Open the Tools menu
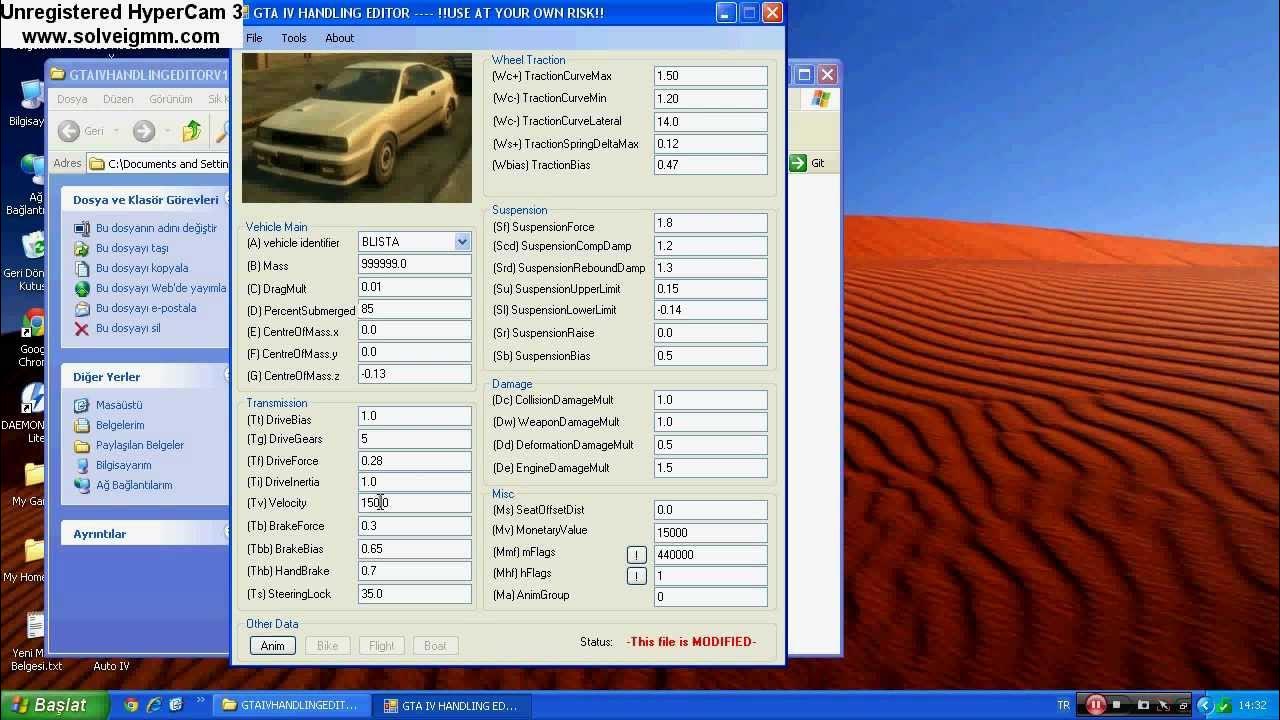1280x720 pixels. 294,38
